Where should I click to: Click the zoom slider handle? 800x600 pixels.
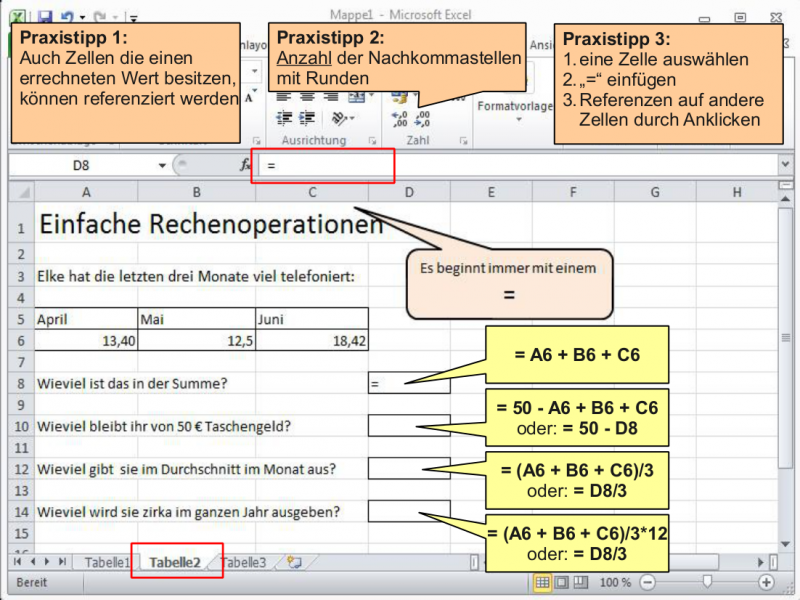point(707,580)
